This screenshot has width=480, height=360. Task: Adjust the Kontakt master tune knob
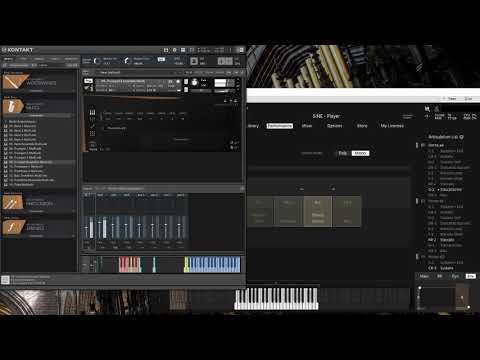pyautogui.click(x=127, y=61)
